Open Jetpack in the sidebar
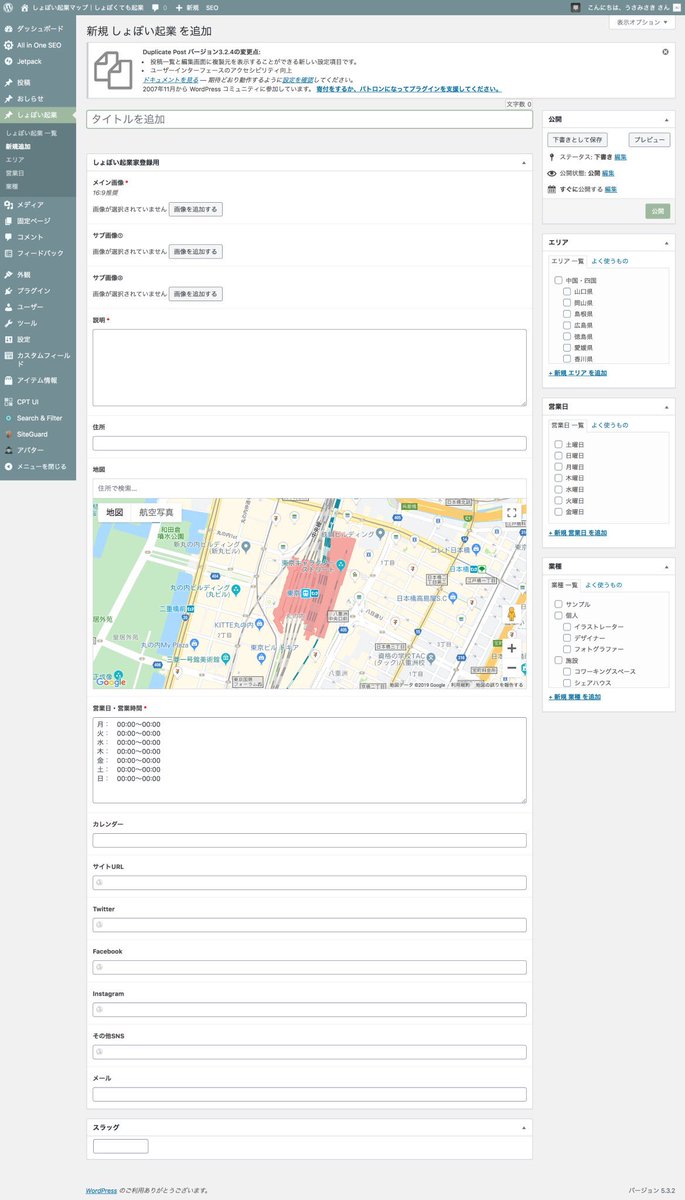 pos(38,61)
